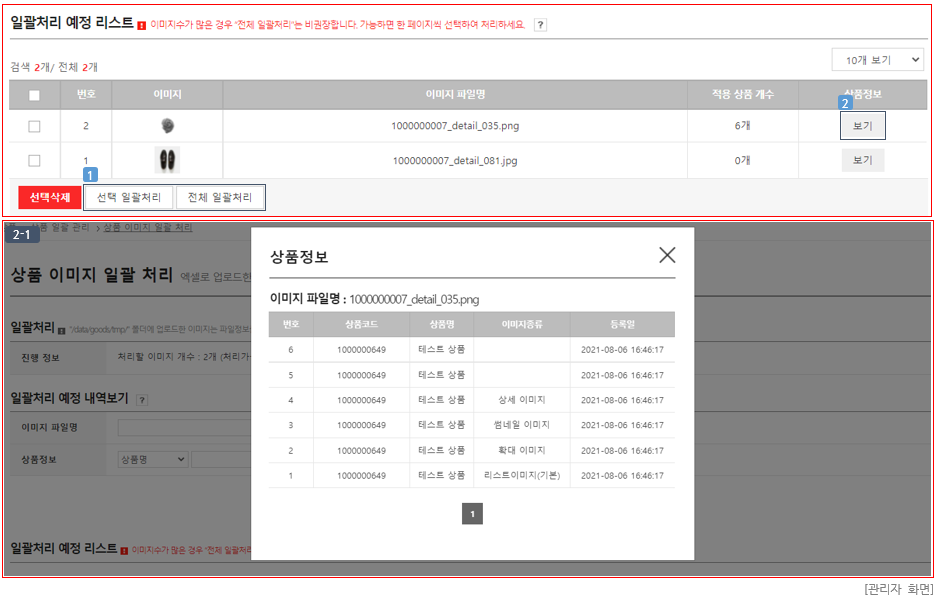Viewport: 939px width, 601px height.
Task: Click the 상품 이미지 일괄 처리 breadcrumb link
Action: pos(148,227)
